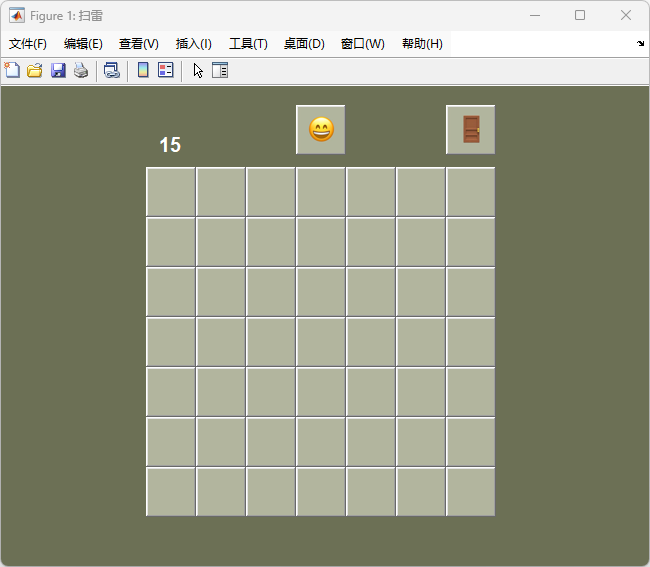Minimize the 扫雷 figure window
Screen dimensions: 650x567
tap(535, 15)
